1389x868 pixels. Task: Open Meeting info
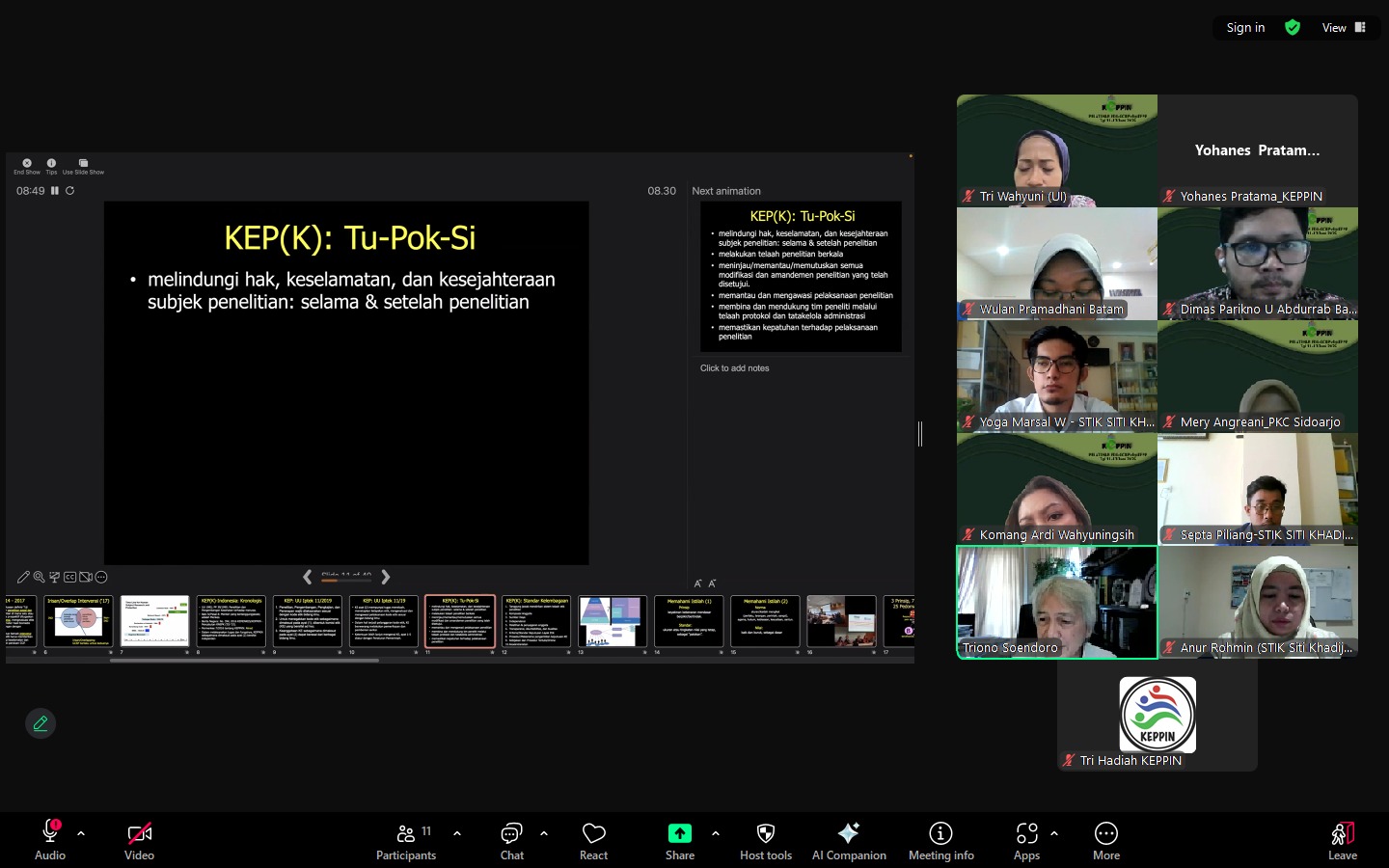[941, 840]
